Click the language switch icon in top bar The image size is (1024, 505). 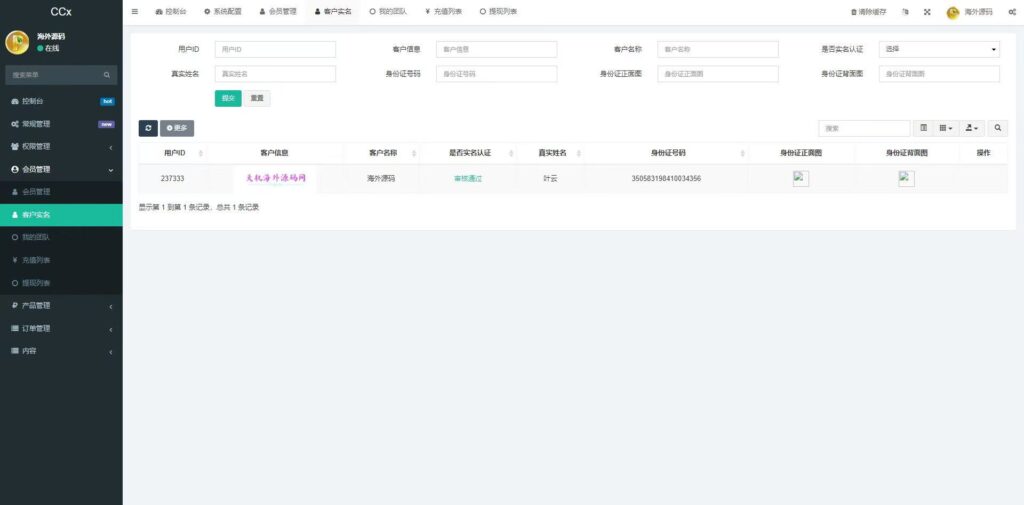coord(905,12)
